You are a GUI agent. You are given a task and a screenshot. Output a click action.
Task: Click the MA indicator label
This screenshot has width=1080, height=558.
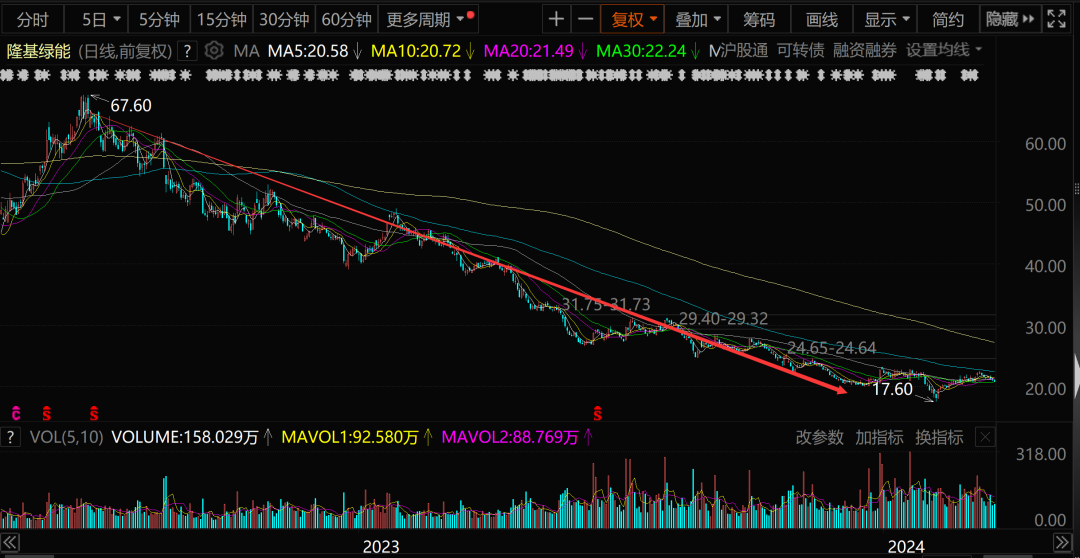tap(246, 50)
